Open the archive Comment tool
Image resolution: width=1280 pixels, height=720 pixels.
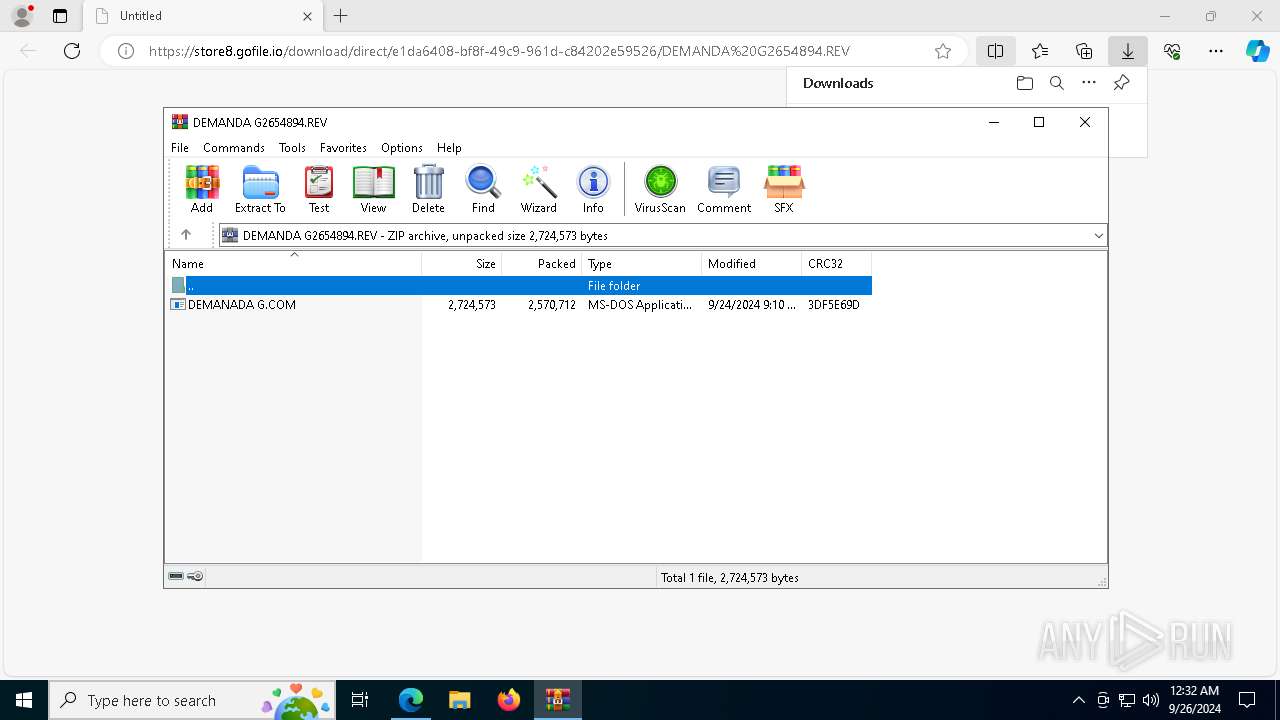click(x=724, y=189)
